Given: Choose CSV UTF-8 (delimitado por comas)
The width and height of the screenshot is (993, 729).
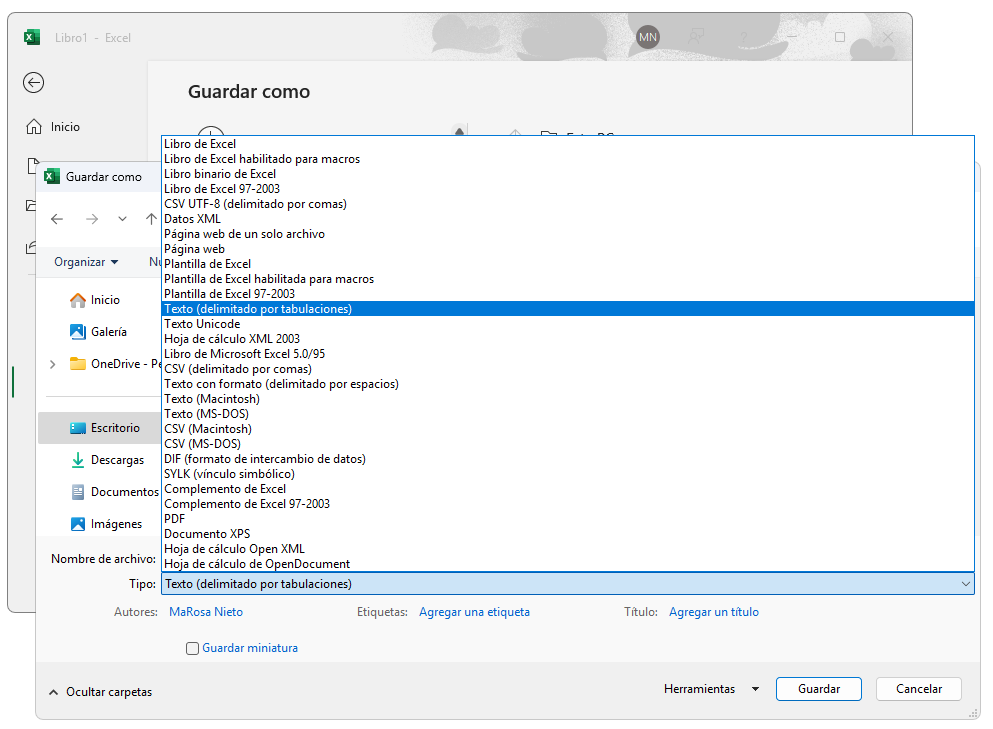Looking at the screenshot, I should pos(567,204).
